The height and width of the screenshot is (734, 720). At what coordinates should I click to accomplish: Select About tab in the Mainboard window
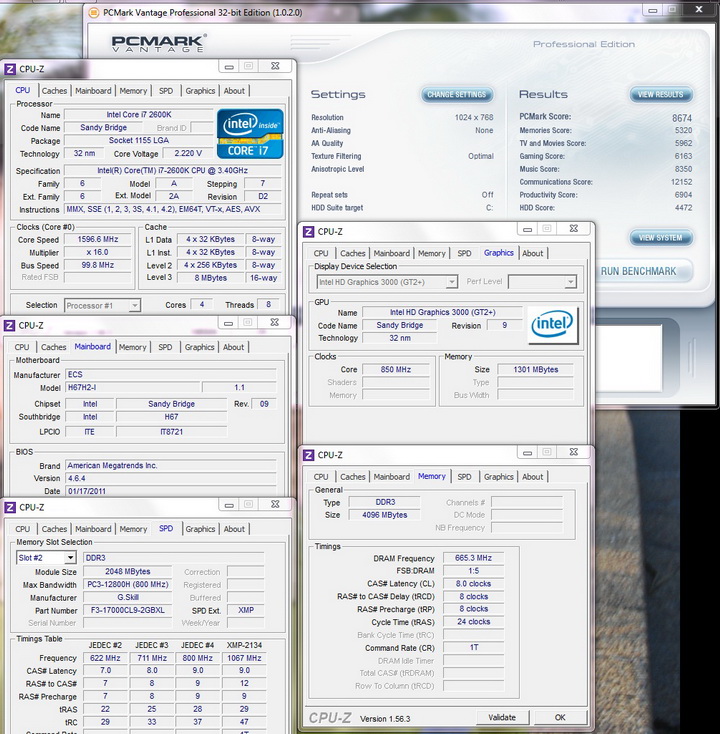point(233,347)
